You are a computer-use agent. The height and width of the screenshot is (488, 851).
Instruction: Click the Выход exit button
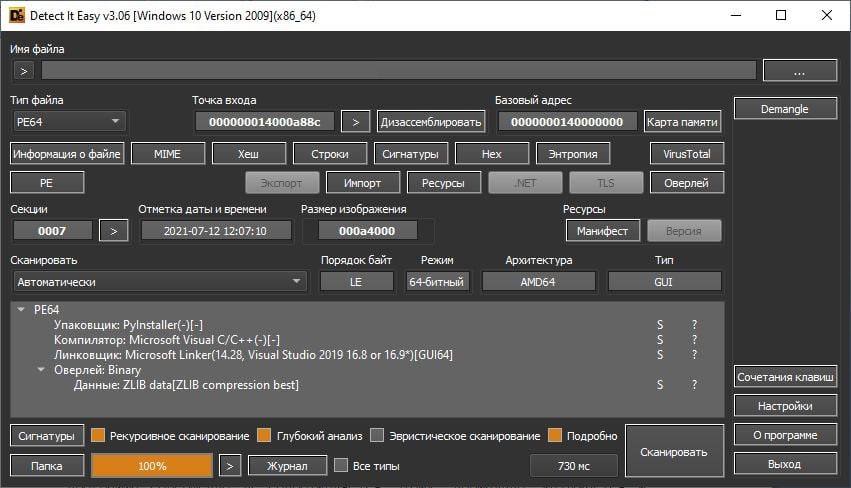click(x=785, y=464)
